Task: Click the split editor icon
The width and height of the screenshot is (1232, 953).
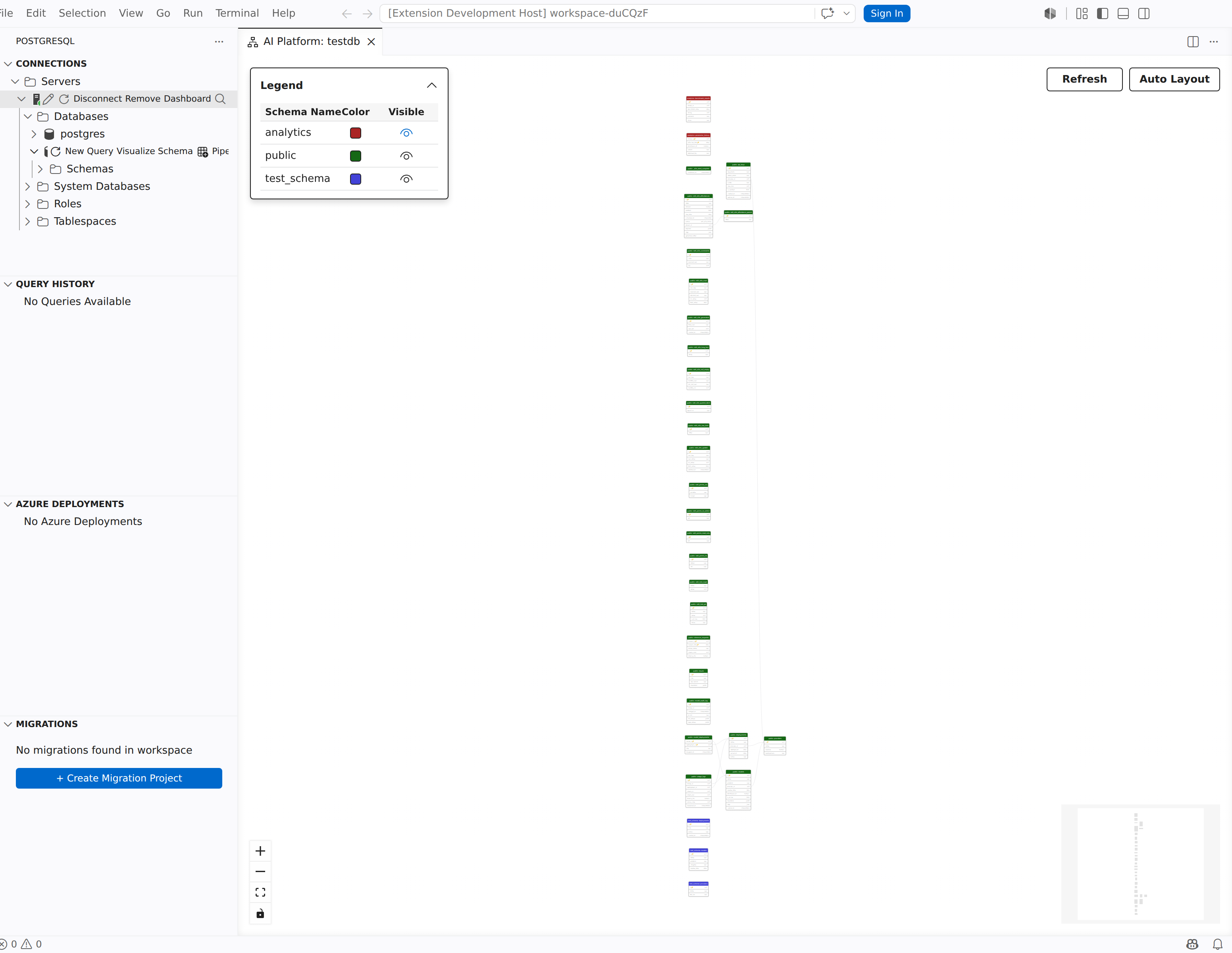Action: pyautogui.click(x=1193, y=42)
